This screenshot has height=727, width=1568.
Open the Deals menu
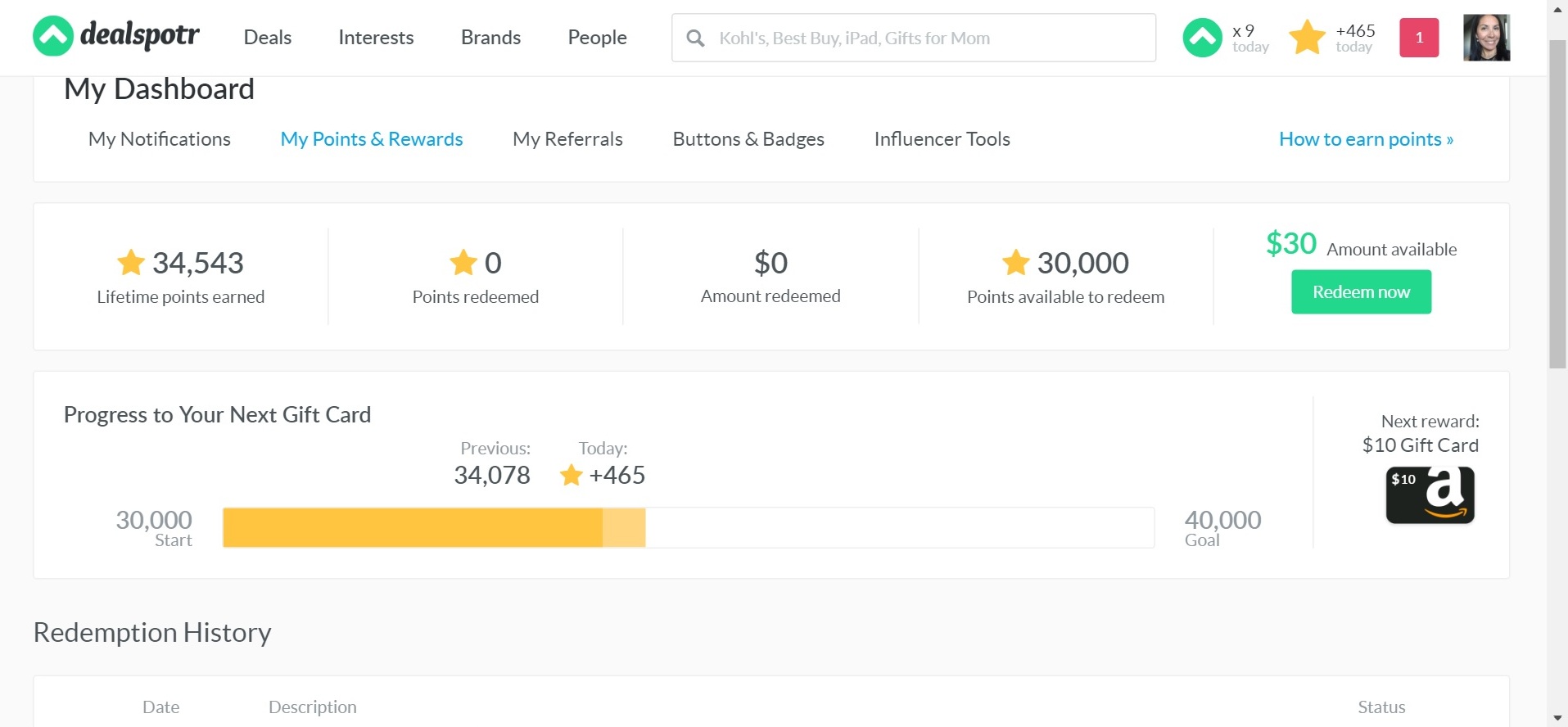tap(268, 38)
